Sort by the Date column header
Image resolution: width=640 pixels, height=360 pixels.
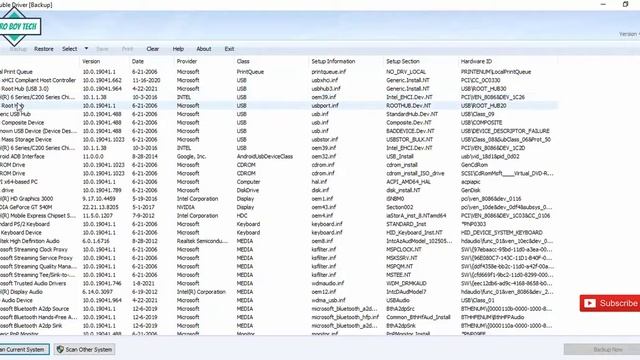coord(138,62)
